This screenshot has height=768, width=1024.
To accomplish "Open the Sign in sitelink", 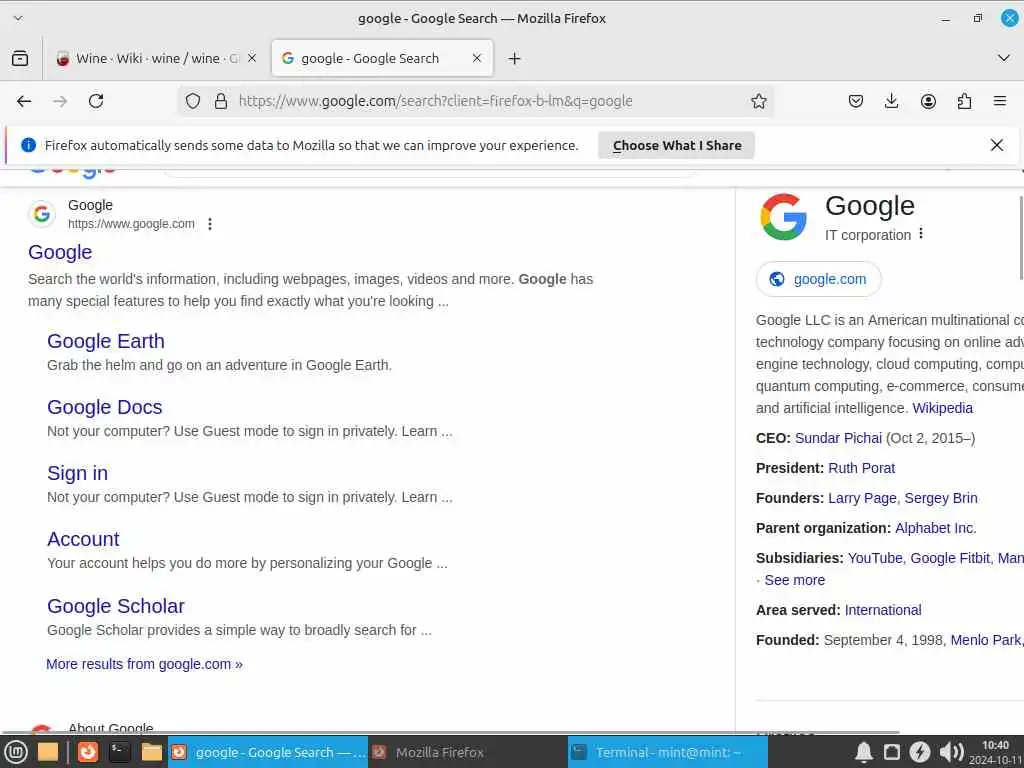I will 78,473.
